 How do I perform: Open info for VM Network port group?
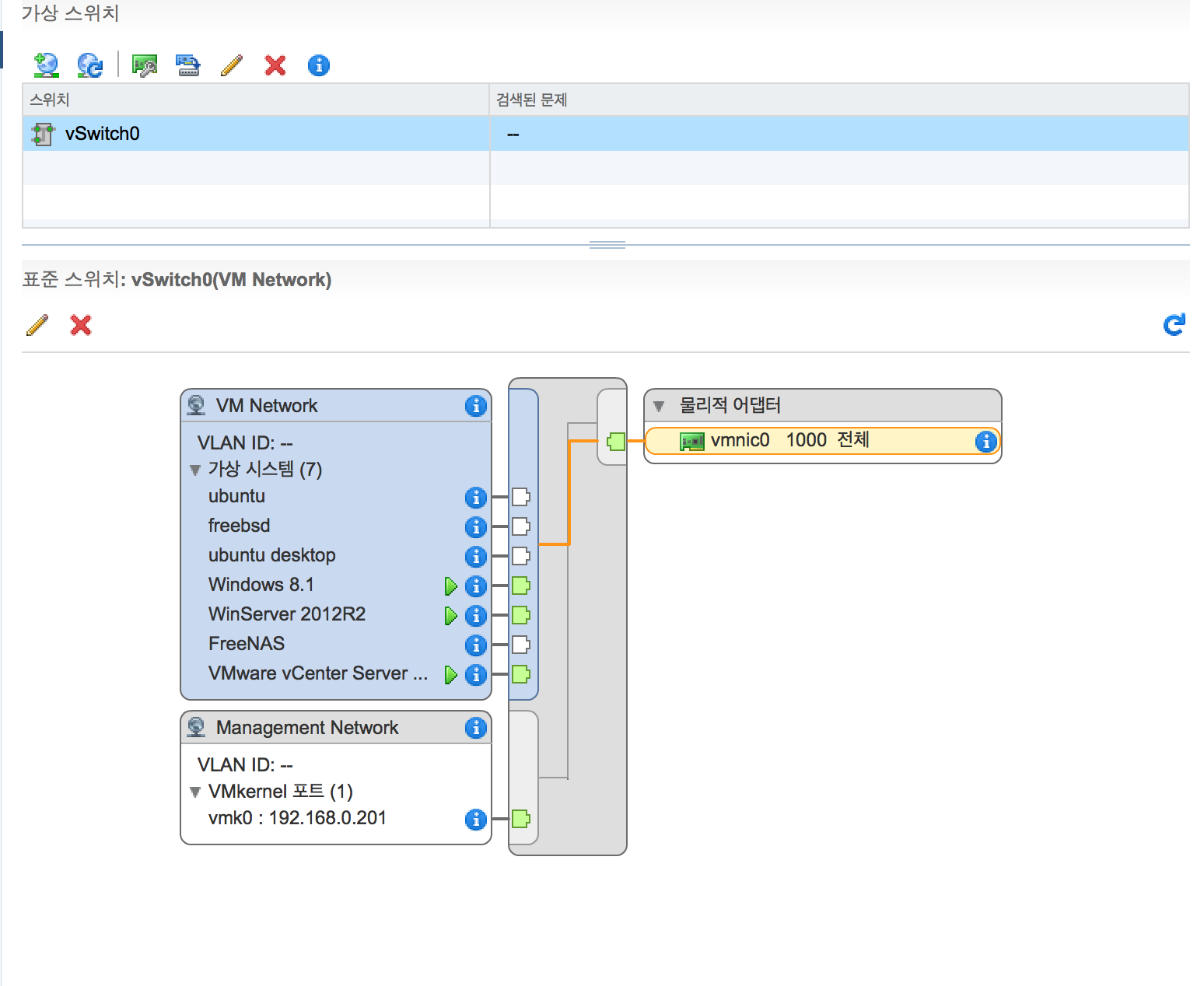[x=476, y=406]
